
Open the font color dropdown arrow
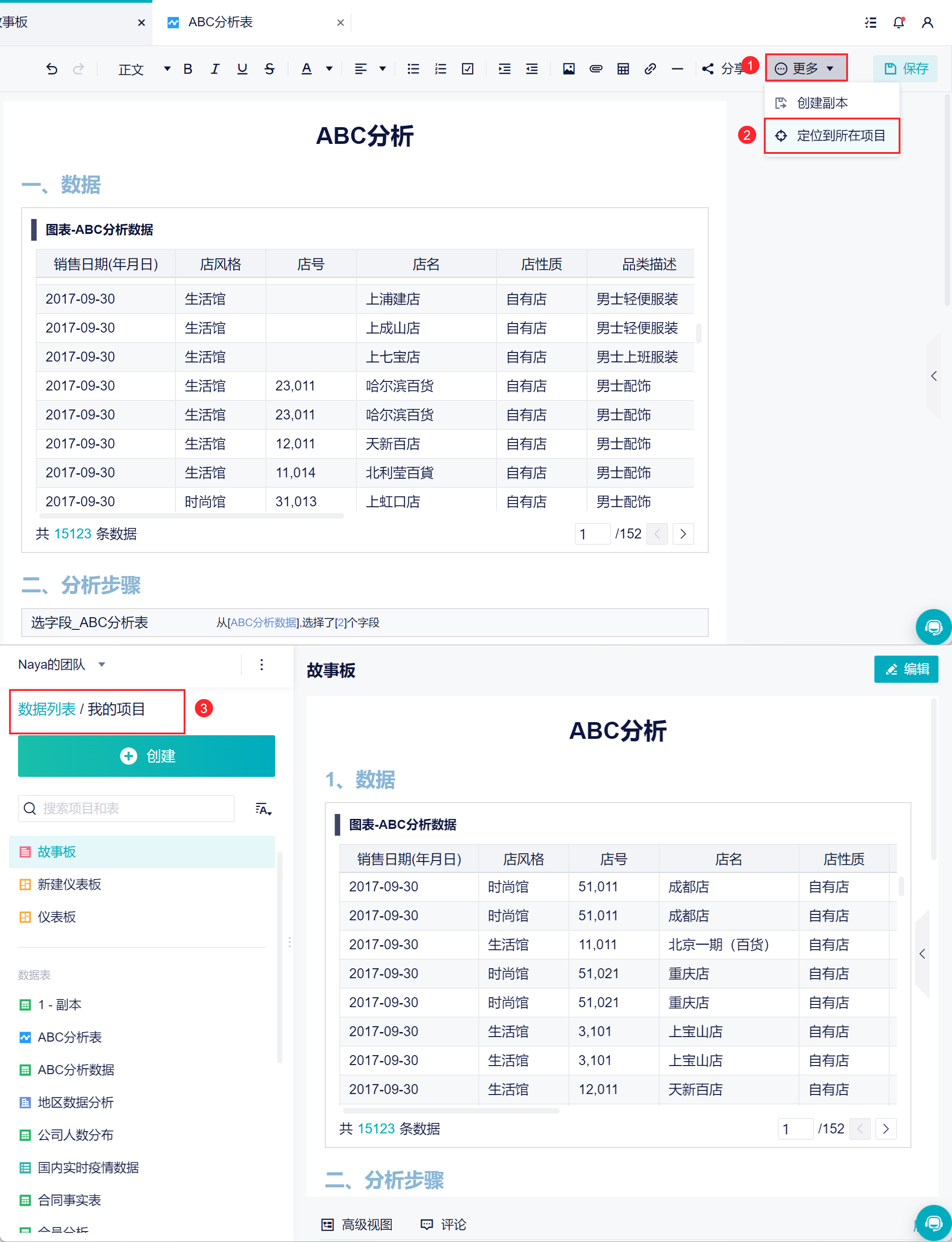click(x=329, y=69)
